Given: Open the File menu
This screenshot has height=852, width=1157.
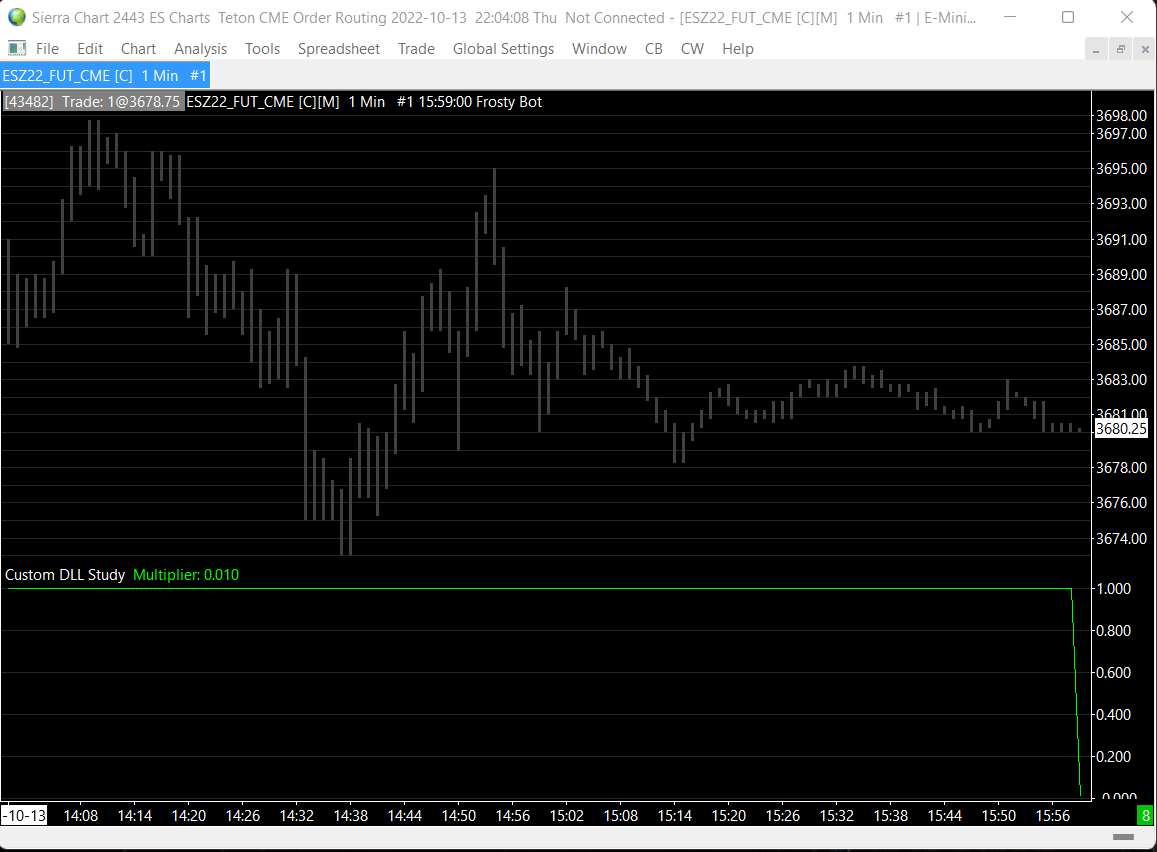Looking at the screenshot, I should pos(47,49).
